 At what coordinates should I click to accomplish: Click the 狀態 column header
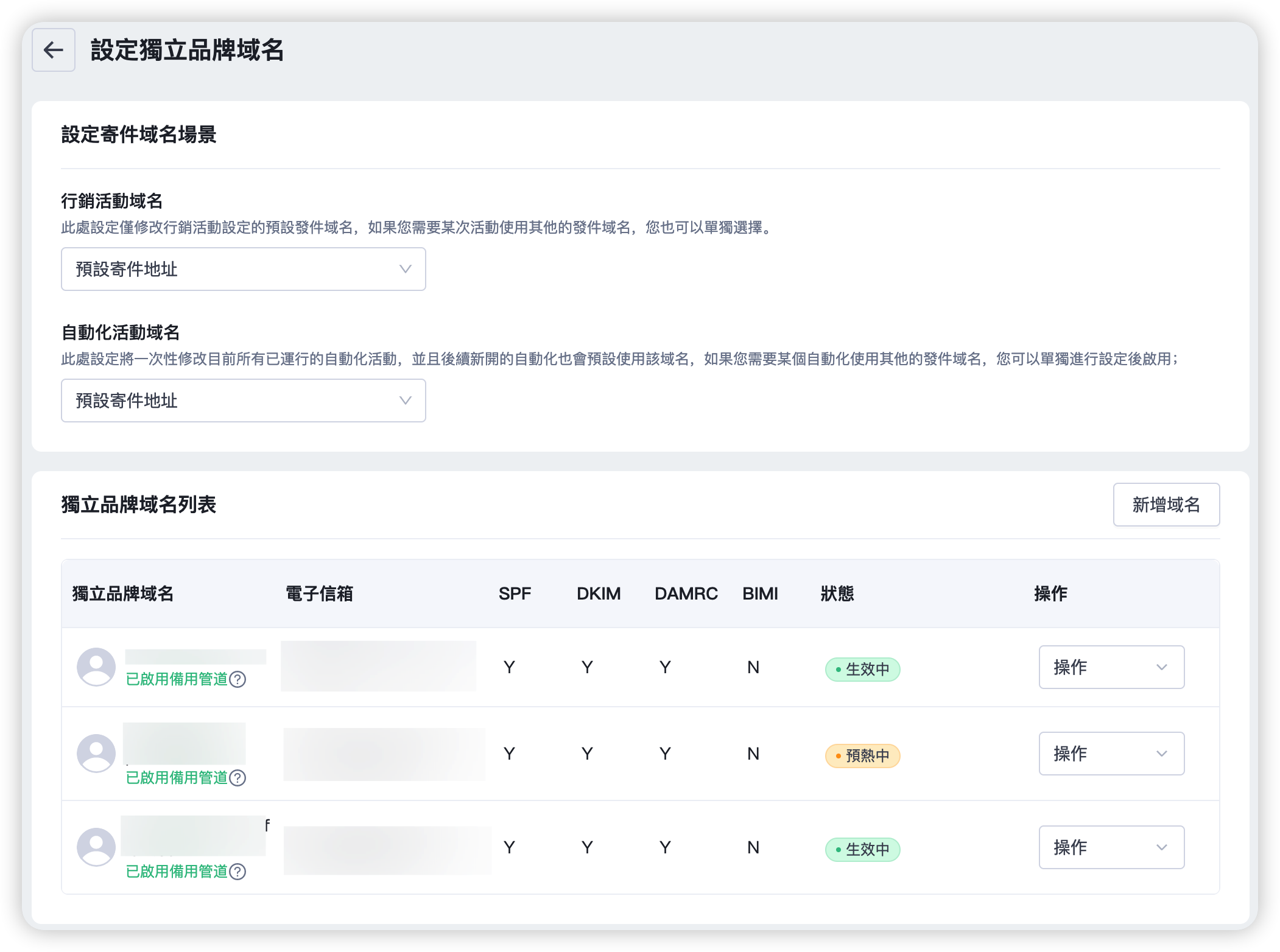coord(837,593)
